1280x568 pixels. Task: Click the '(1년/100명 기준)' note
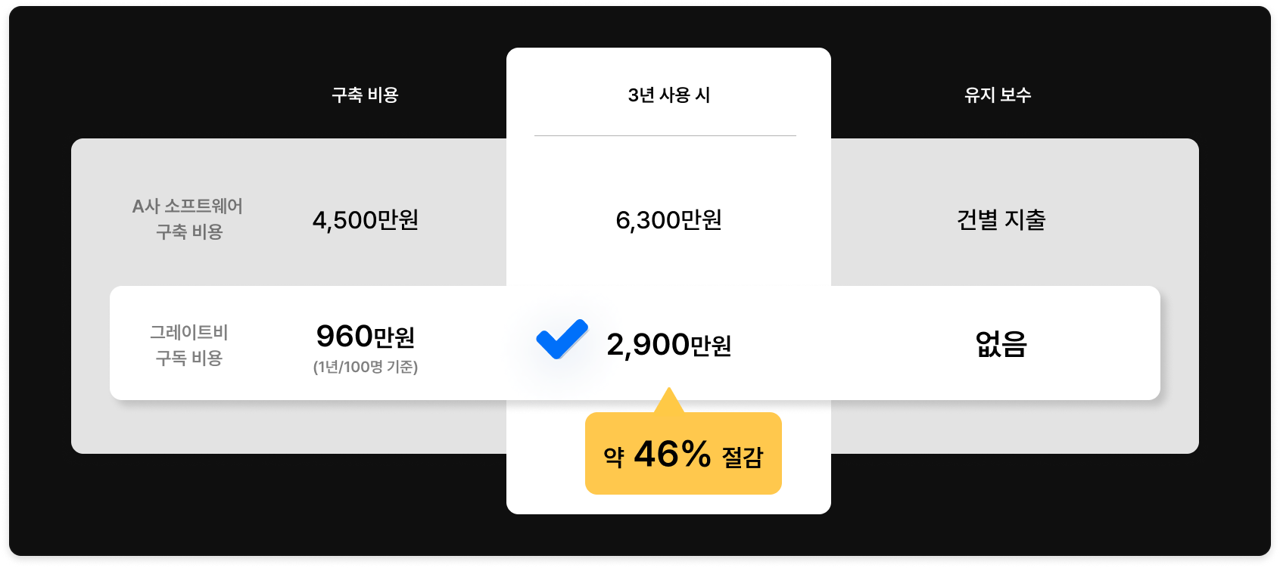click(x=365, y=367)
